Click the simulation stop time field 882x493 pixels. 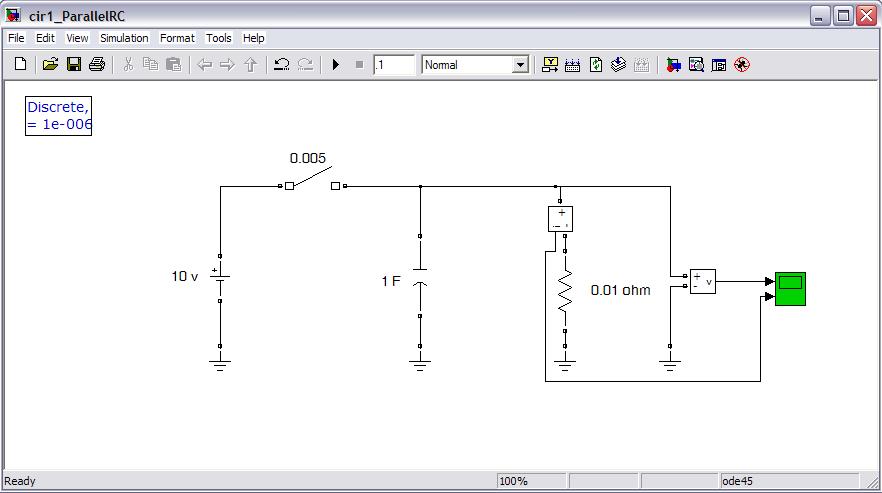pyautogui.click(x=394, y=65)
